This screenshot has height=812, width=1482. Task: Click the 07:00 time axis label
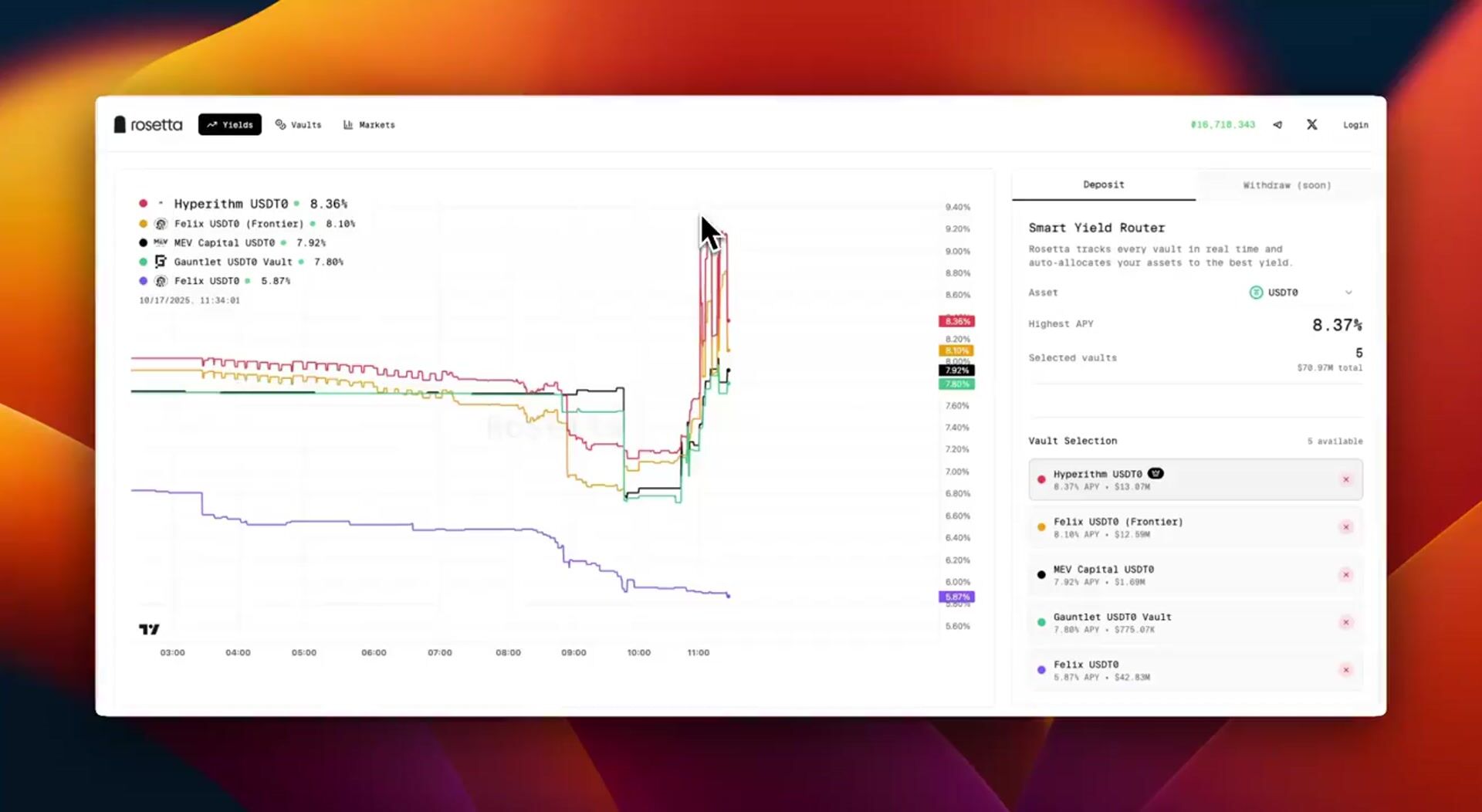coord(440,653)
